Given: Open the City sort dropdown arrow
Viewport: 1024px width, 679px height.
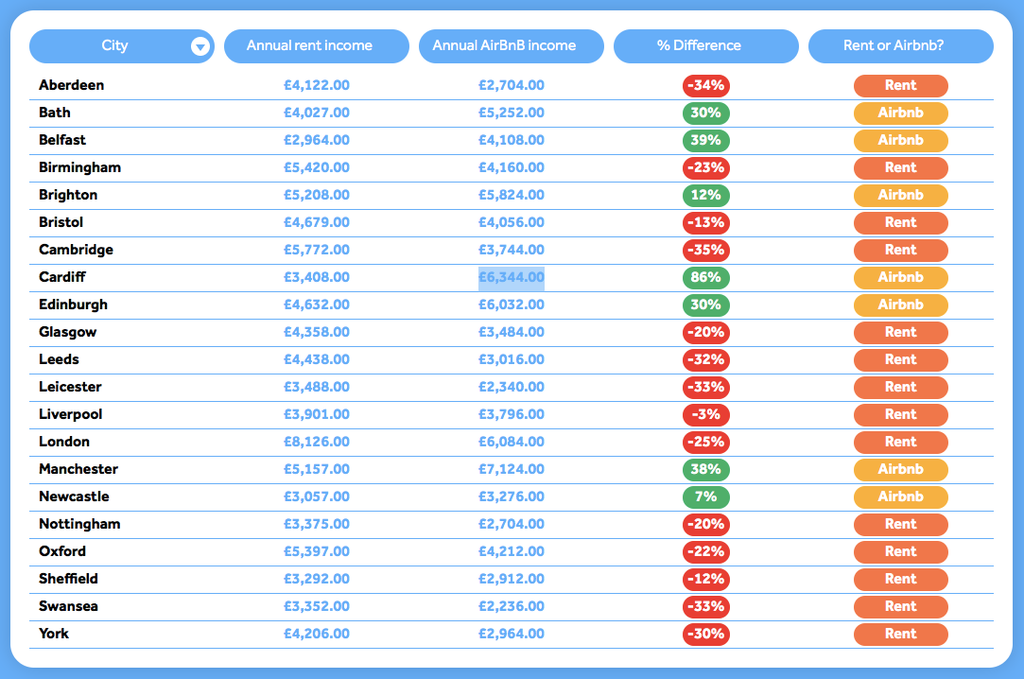Looking at the screenshot, I should [200, 46].
